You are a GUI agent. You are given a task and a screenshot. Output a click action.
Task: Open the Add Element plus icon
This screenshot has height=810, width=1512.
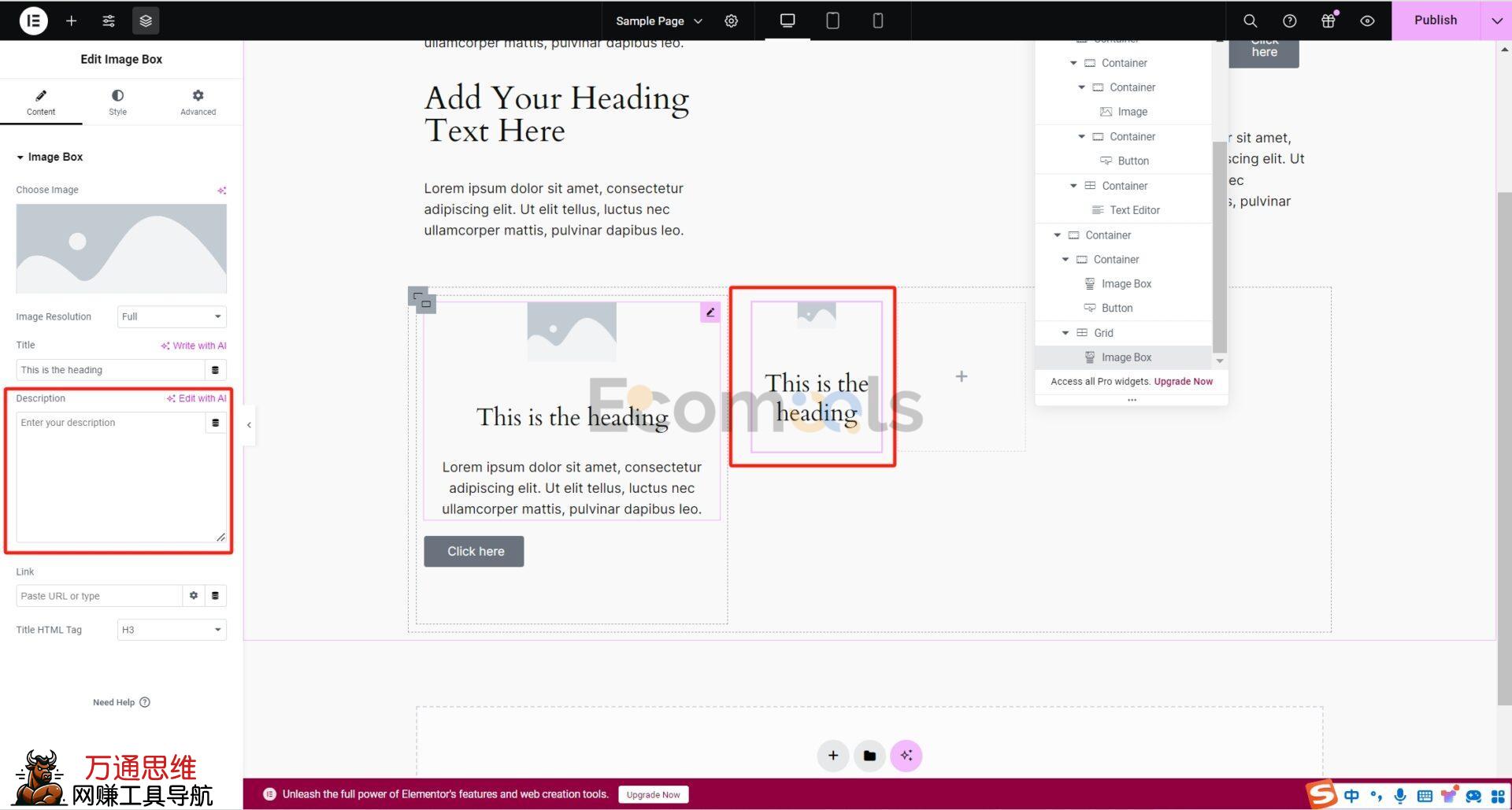pos(72,20)
